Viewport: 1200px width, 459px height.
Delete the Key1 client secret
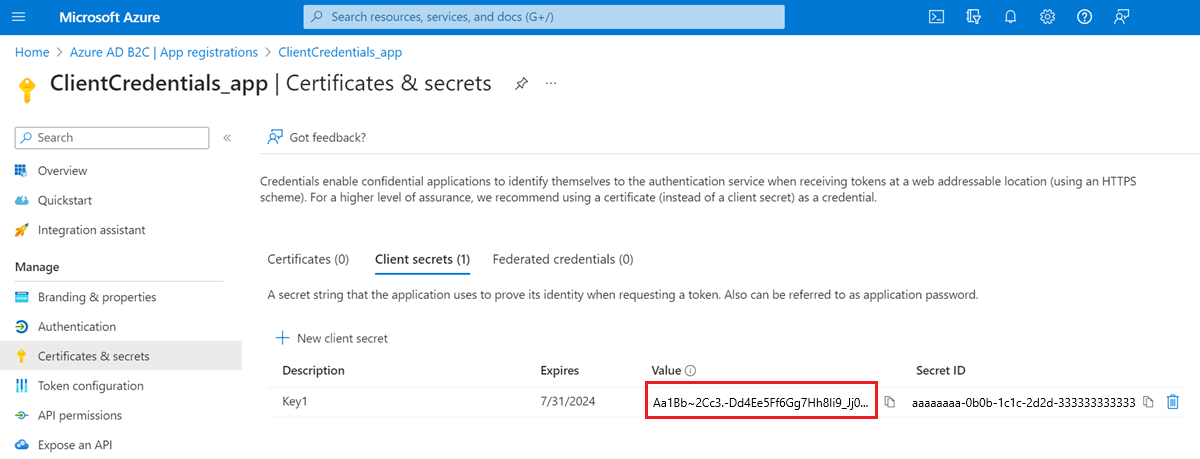coord(1173,402)
